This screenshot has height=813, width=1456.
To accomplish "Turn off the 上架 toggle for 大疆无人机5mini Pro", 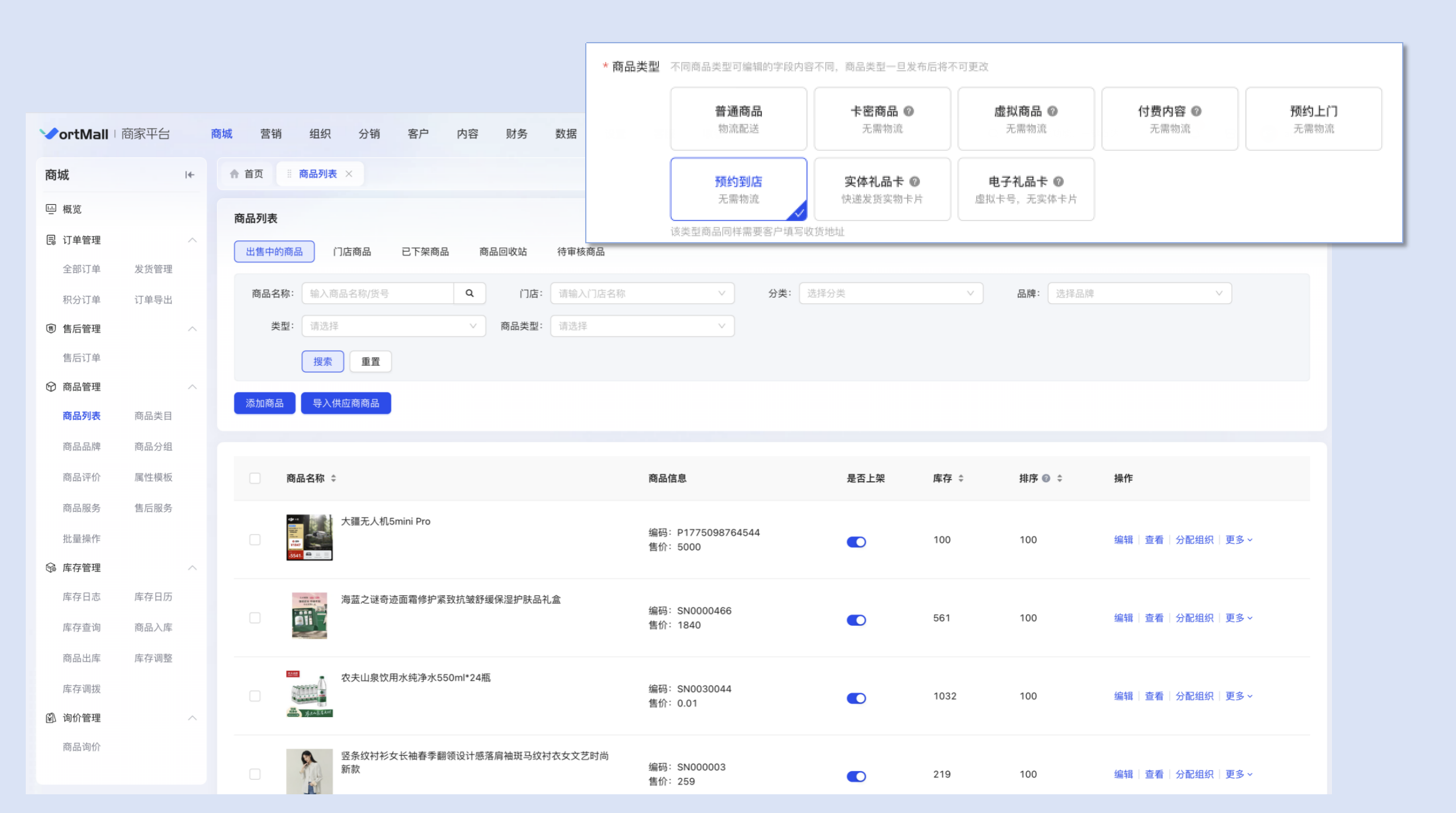I will [x=856, y=542].
